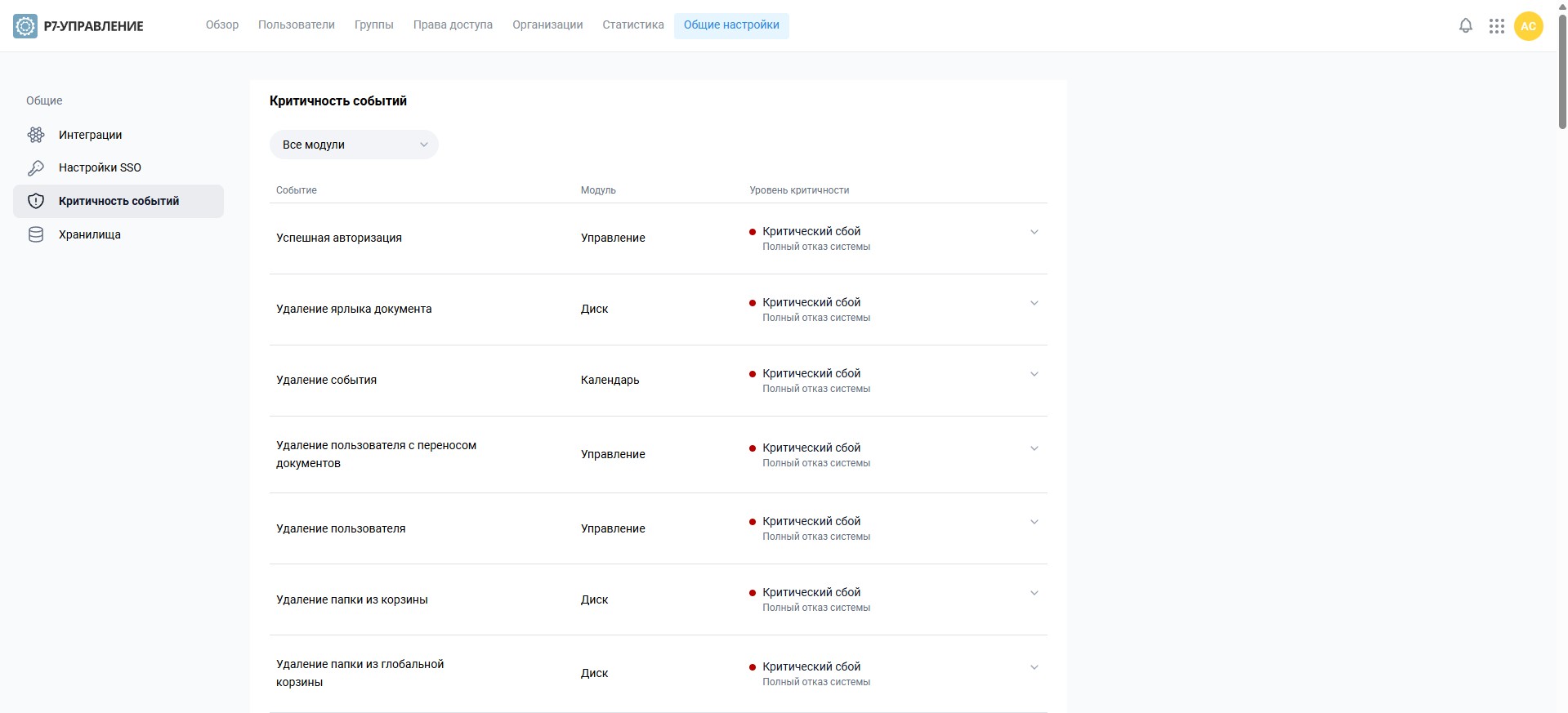Click the Критичность событий shield icon

(36, 201)
